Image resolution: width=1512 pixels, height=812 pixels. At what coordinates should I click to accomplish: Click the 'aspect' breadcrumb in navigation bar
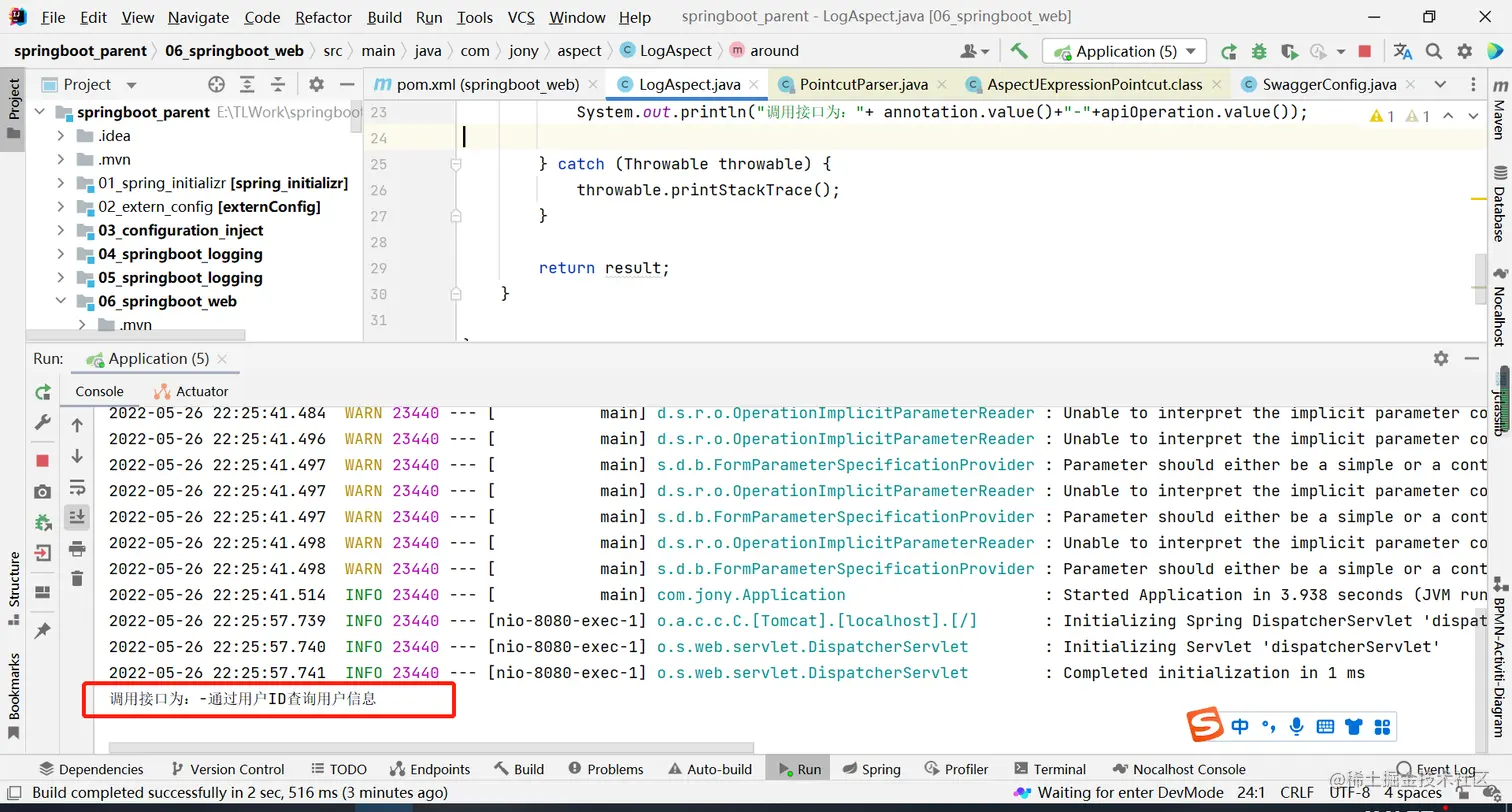pos(580,51)
